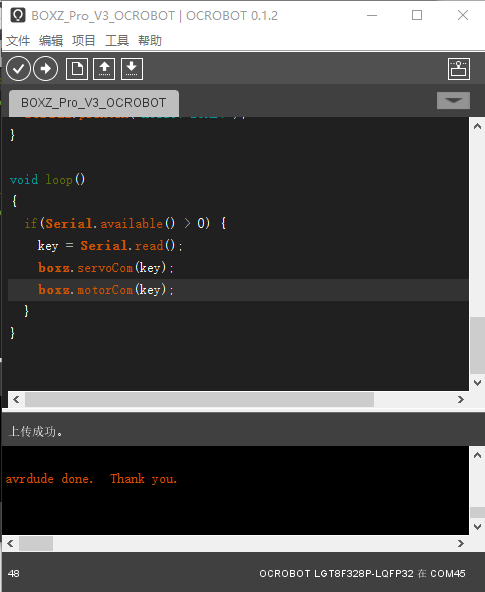Screen dimensions: 485x592
Task: Click the OCROBOT app logo in title bar
Action: coord(18,15)
